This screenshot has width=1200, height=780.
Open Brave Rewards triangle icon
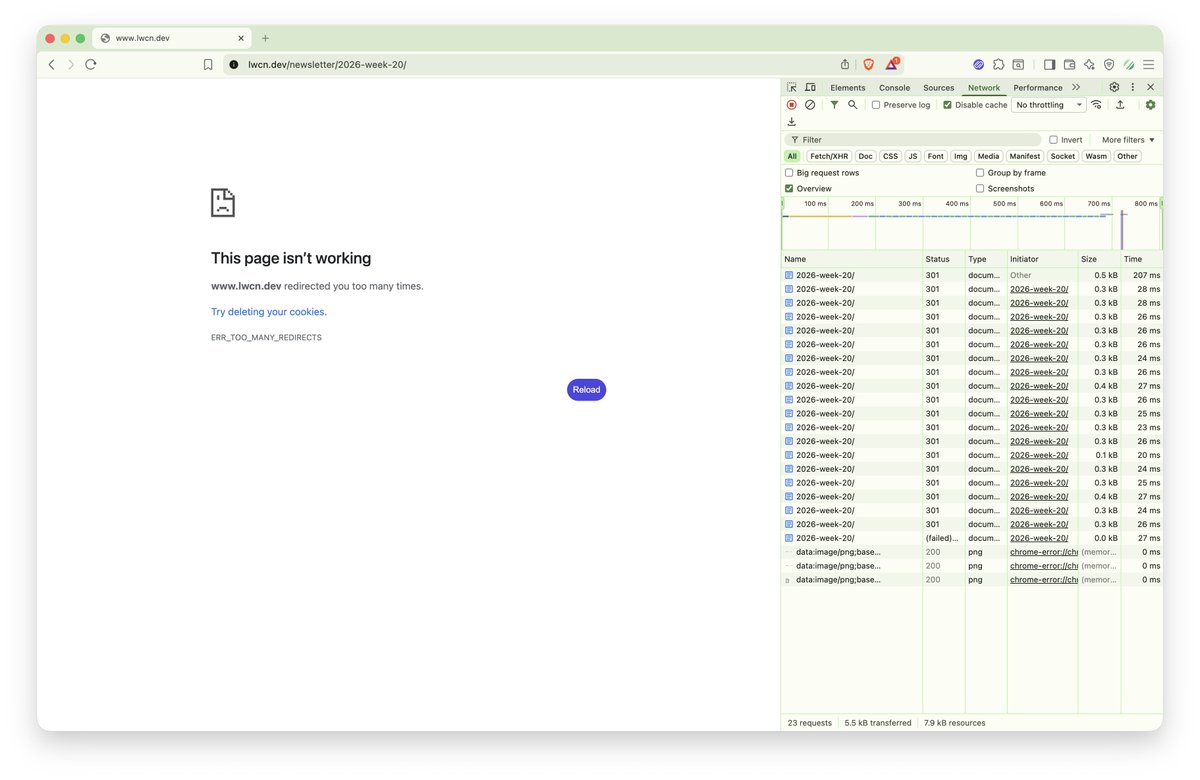[x=891, y=64]
